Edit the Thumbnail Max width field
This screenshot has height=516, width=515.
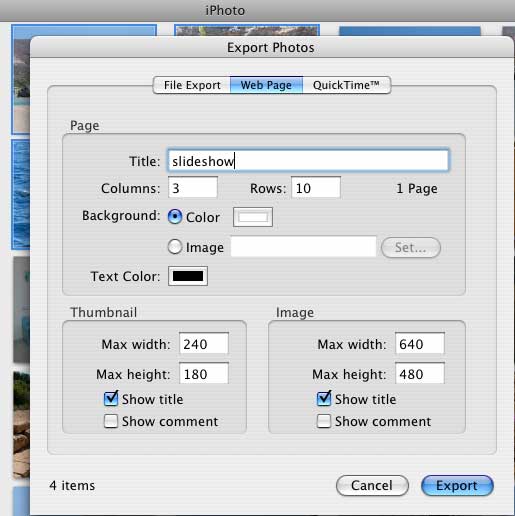click(204, 343)
